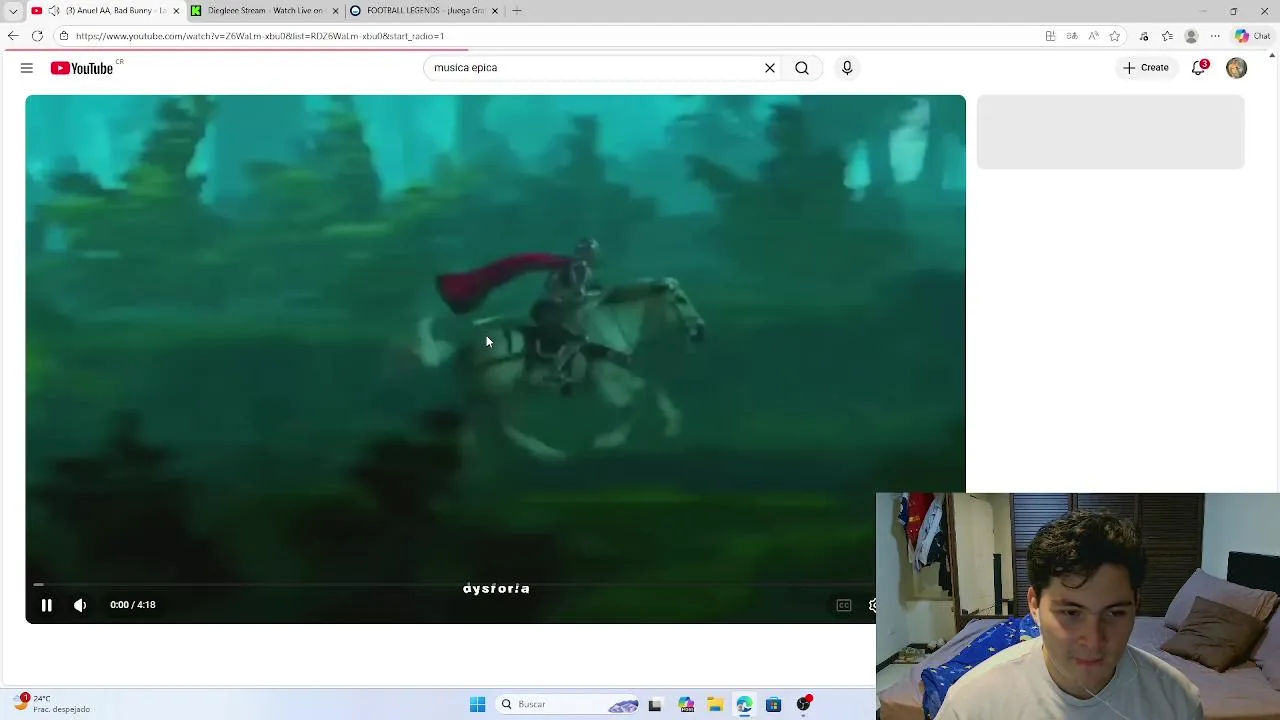Viewport: 1280px width, 720px height.
Task: Open File Explorer from the taskbar
Action: (715, 705)
